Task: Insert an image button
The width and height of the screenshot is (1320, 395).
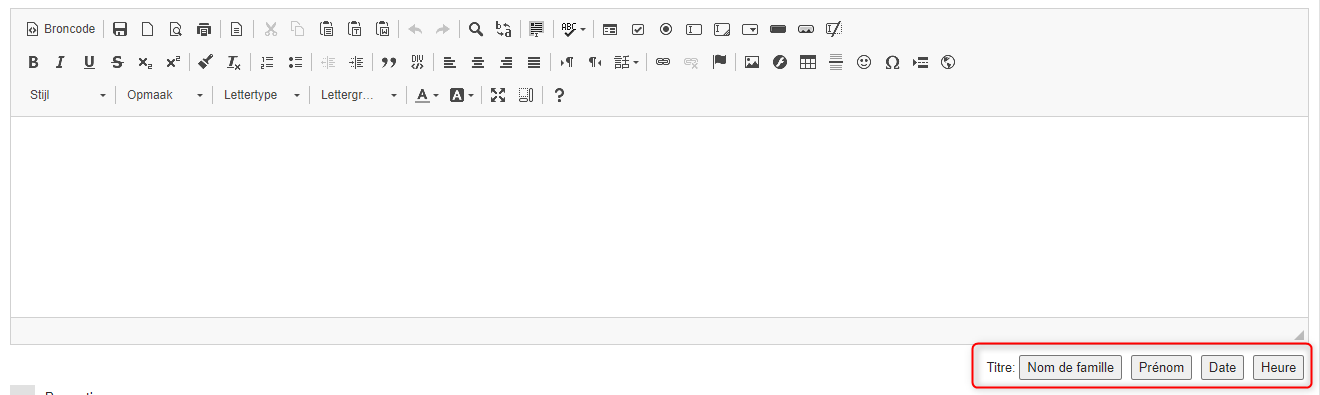Action: [x=806, y=29]
